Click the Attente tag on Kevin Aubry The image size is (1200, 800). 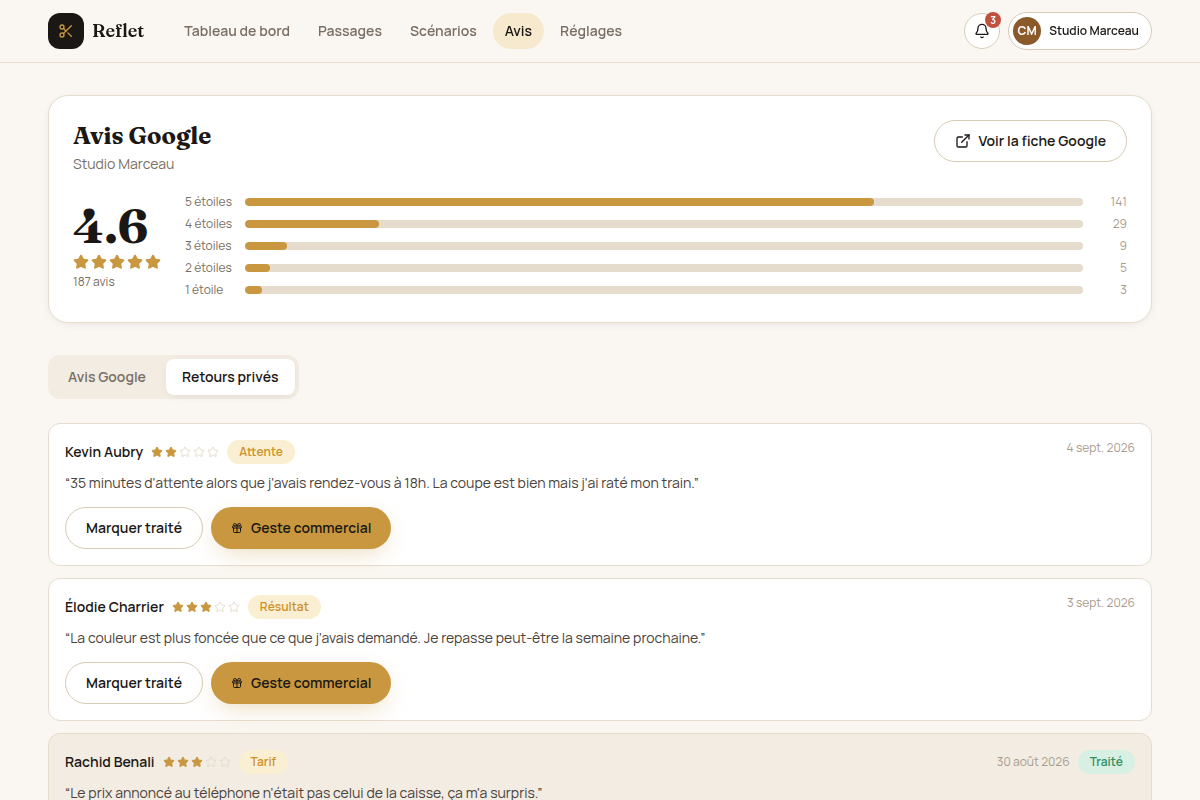click(x=261, y=452)
